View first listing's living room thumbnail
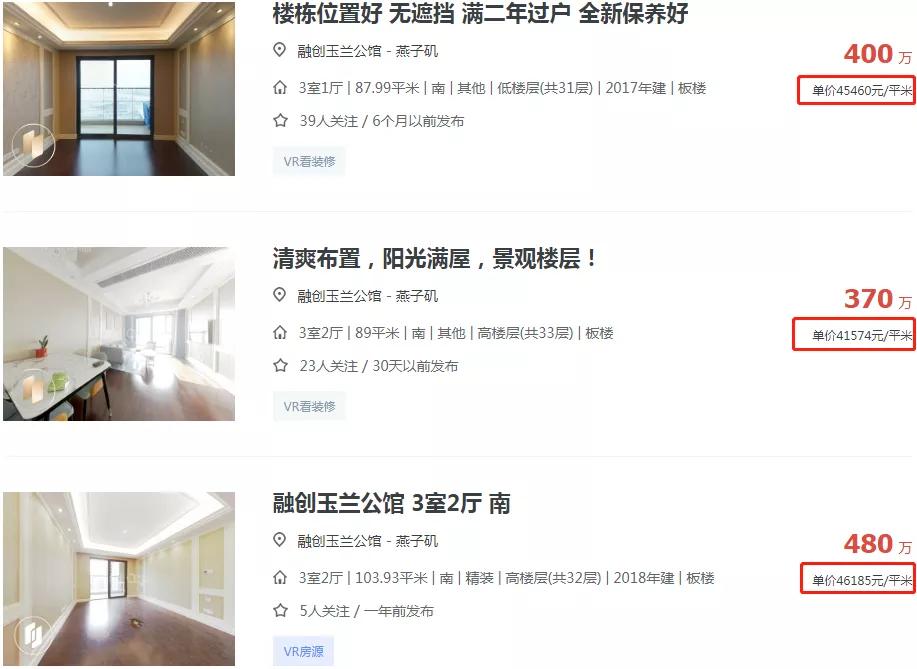The image size is (917, 669). (x=119, y=88)
